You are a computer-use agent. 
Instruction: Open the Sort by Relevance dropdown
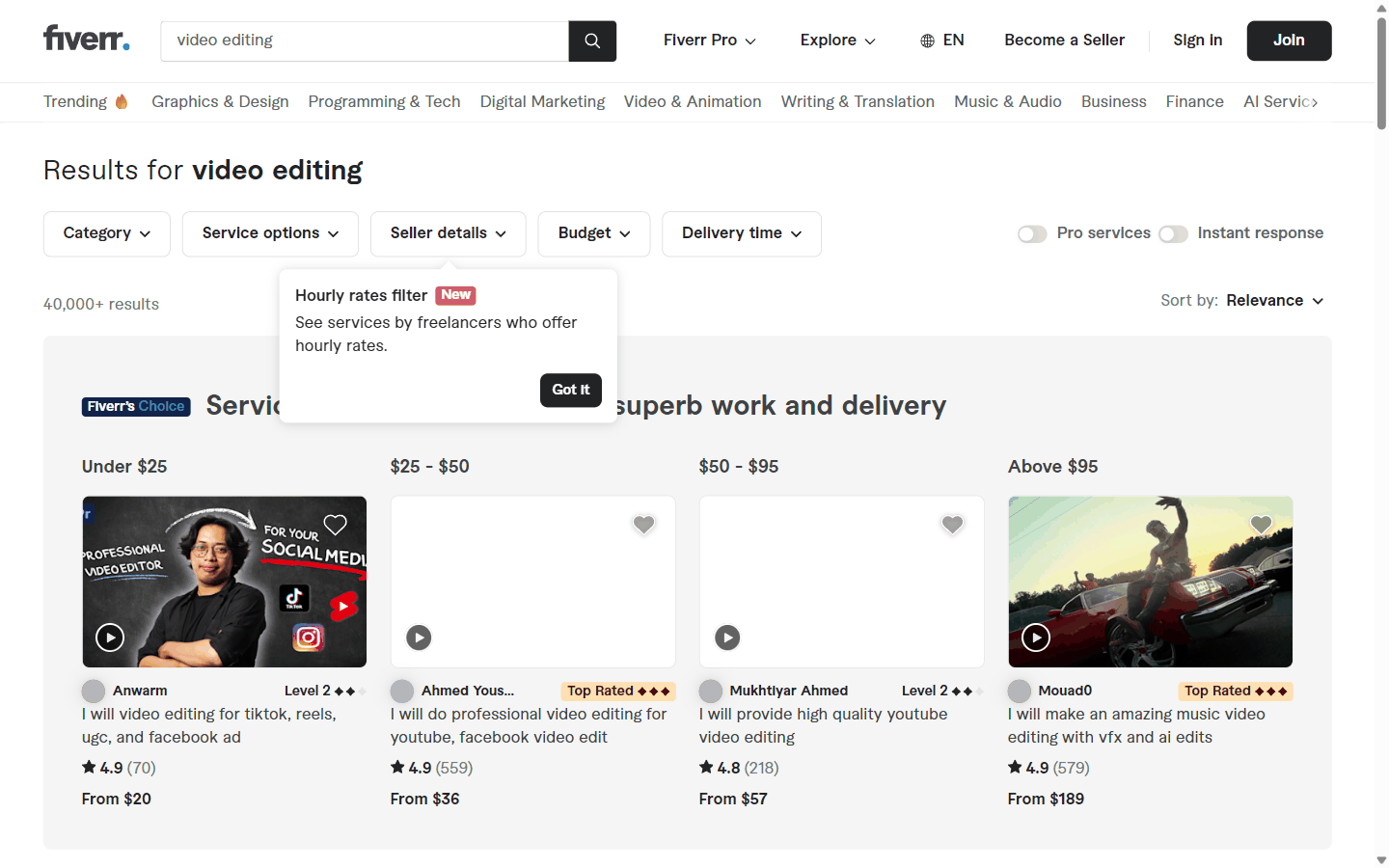[1275, 301]
